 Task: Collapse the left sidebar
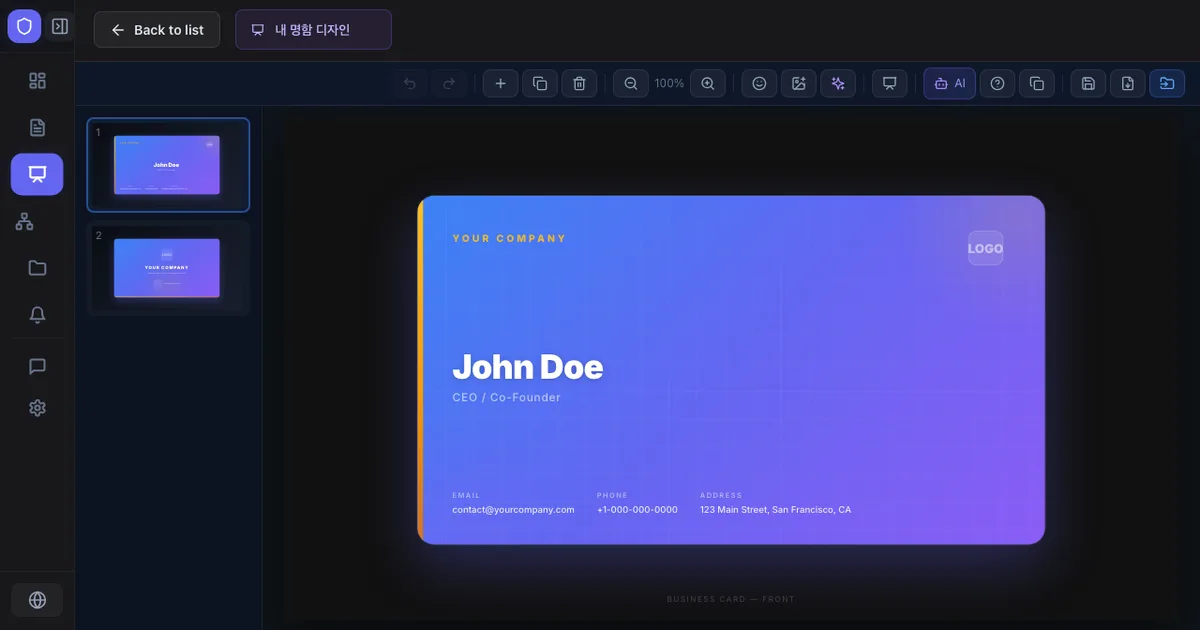coord(59,26)
